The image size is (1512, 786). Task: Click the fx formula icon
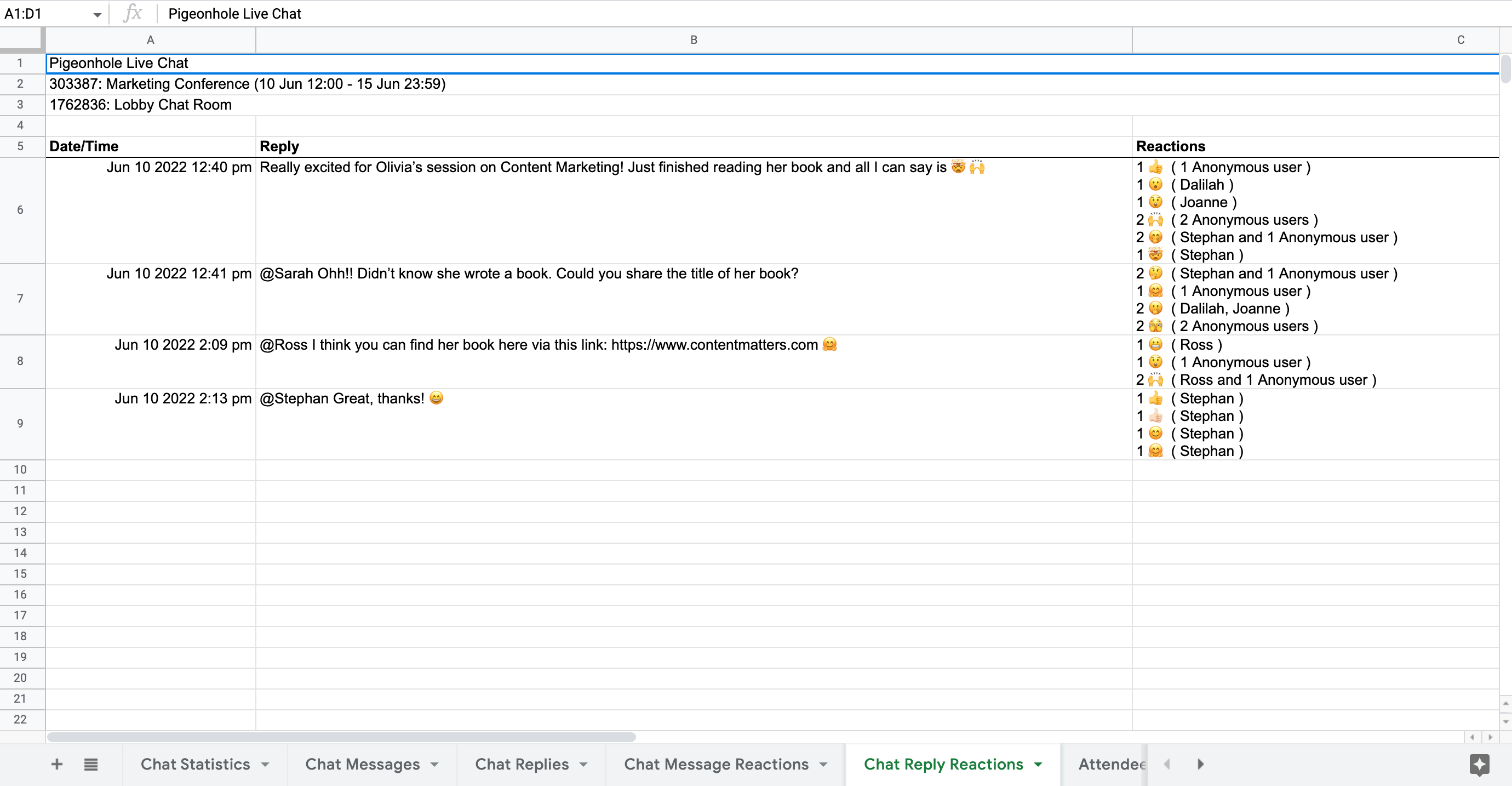pyautogui.click(x=133, y=13)
